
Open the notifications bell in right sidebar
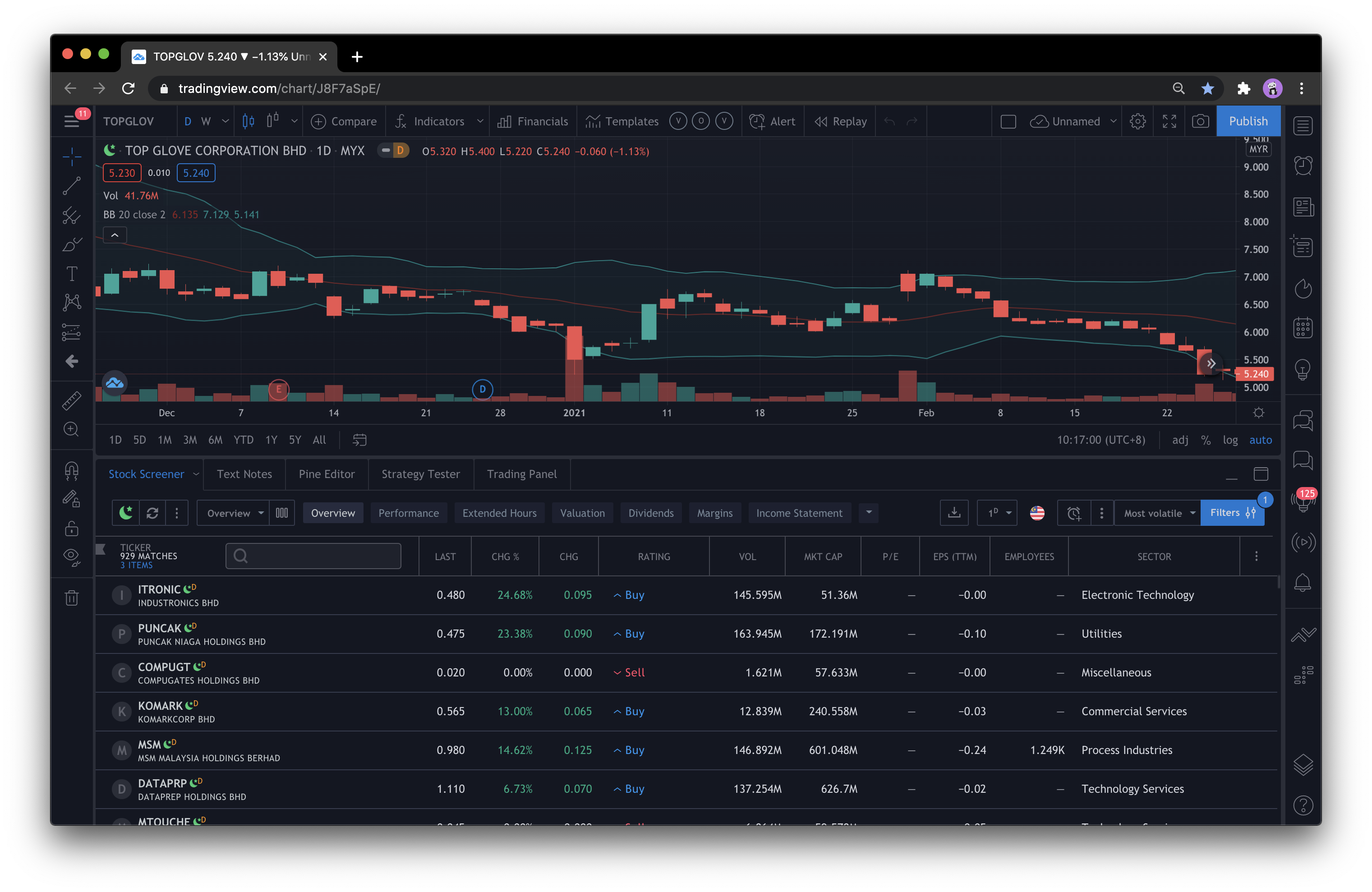coord(1303,583)
